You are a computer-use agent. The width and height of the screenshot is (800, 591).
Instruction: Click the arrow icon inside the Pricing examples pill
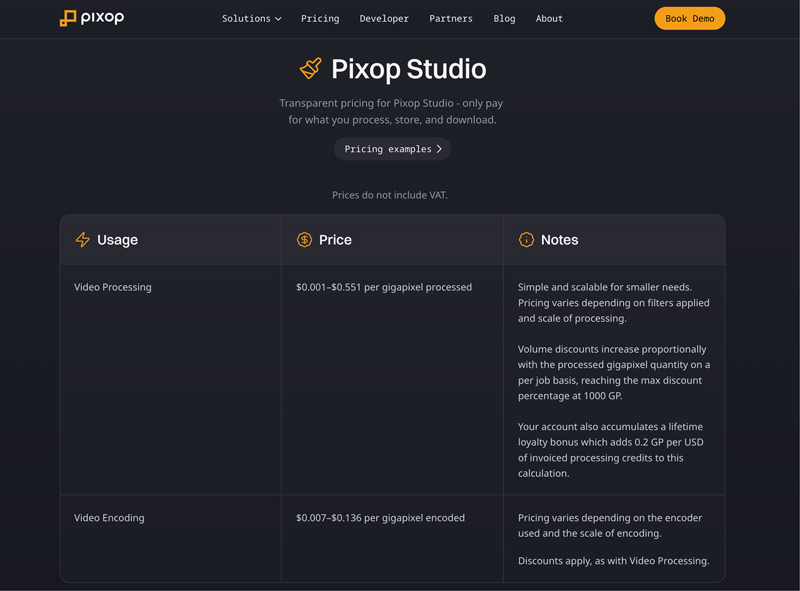[440, 148]
